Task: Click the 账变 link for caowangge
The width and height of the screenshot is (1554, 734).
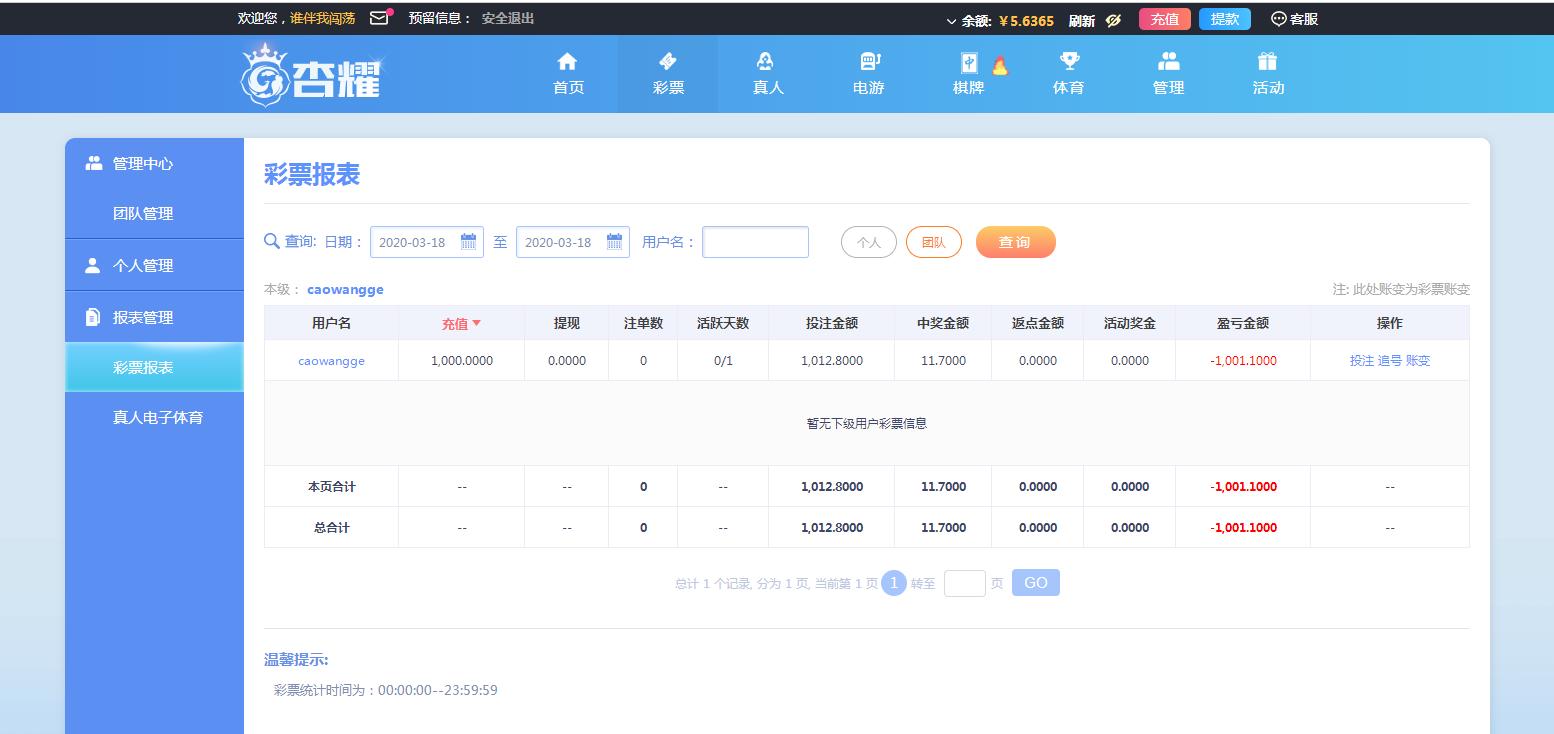Action: (x=1418, y=361)
